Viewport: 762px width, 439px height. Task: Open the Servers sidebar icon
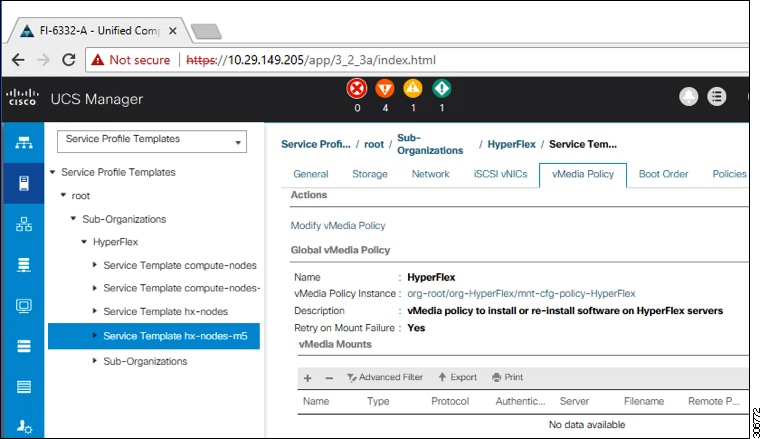pyautogui.click(x=23, y=183)
